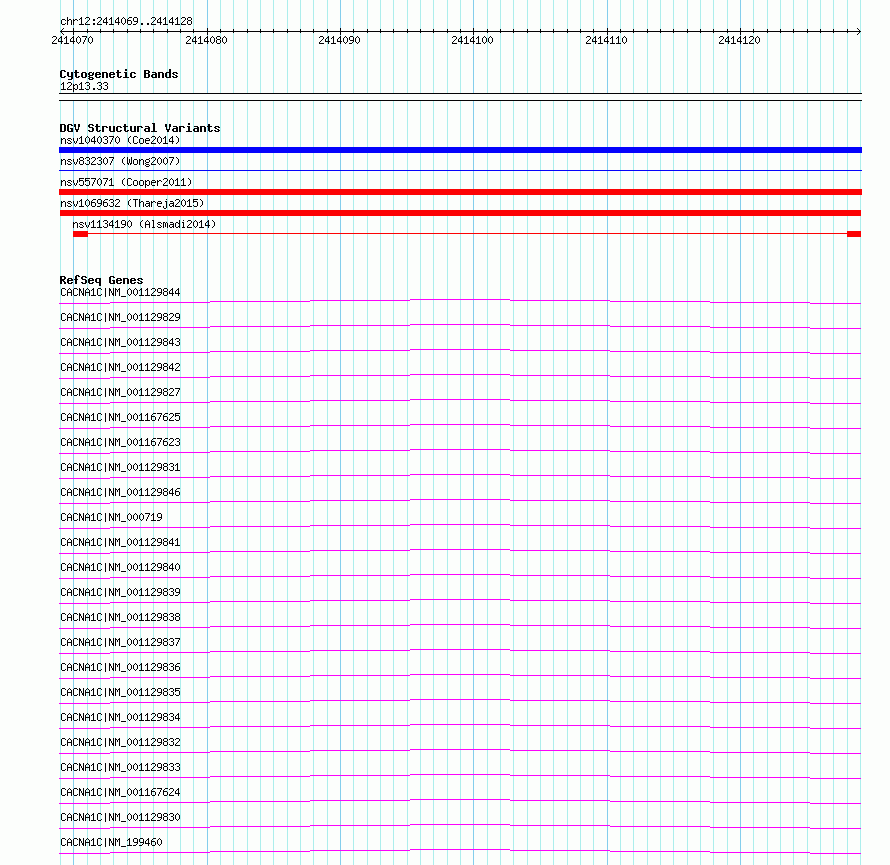Open transcript CACNA1C|NM_001129840
The width and height of the screenshot is (890, 865).
tap(120, 567)
